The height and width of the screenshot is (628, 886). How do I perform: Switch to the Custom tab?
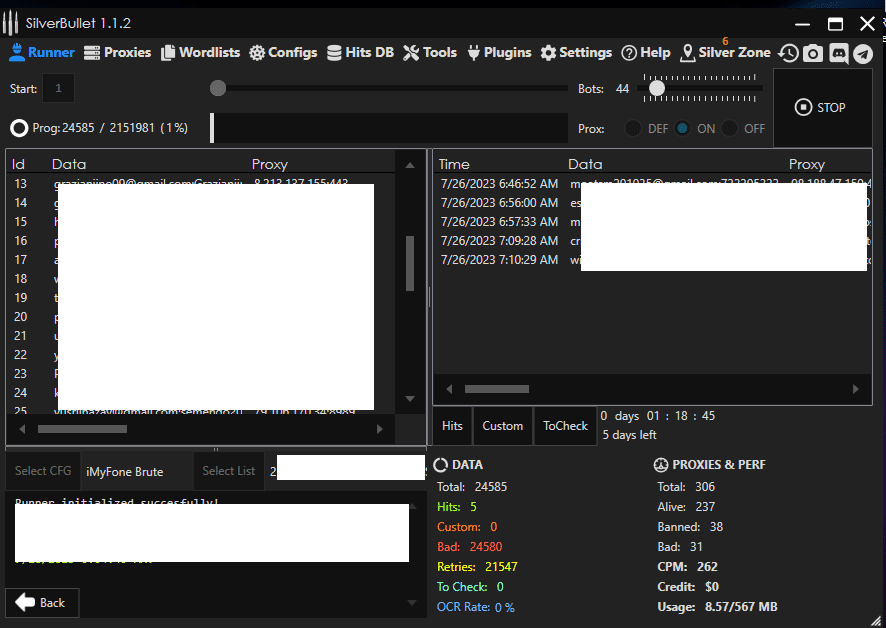[502, 425]
